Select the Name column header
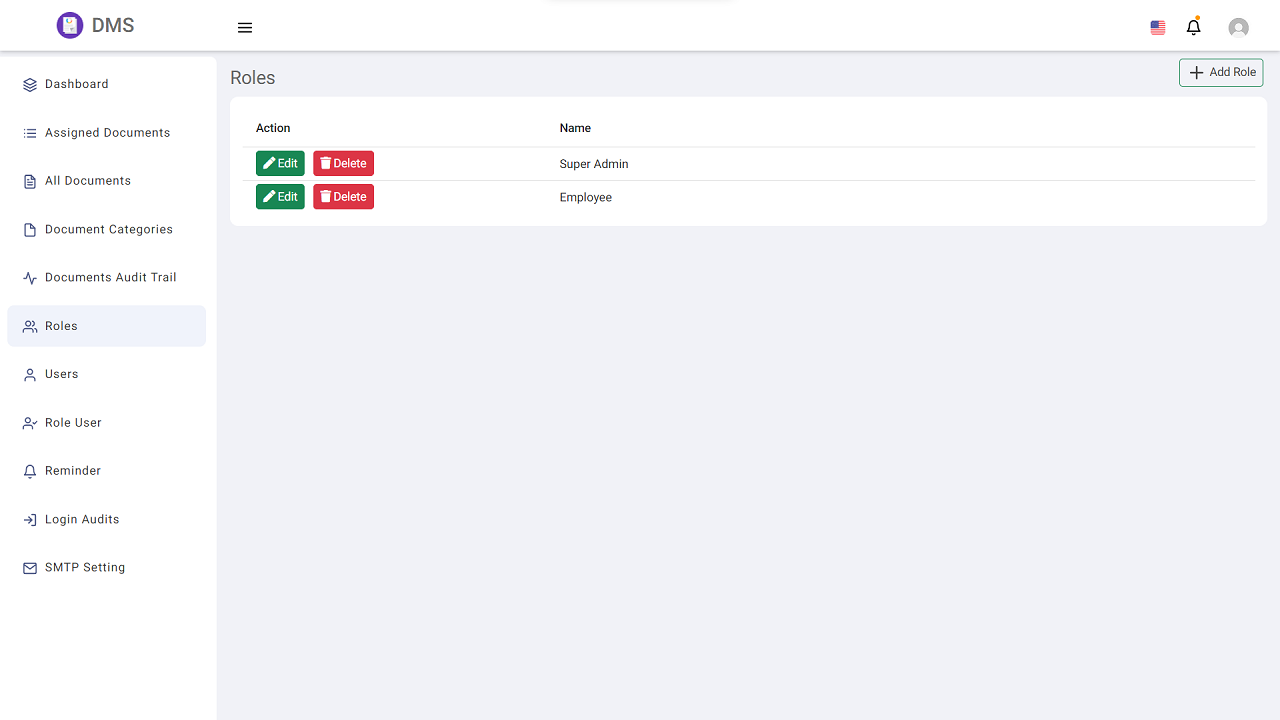This screenshot has height=720, width=1280. (575, 128)
